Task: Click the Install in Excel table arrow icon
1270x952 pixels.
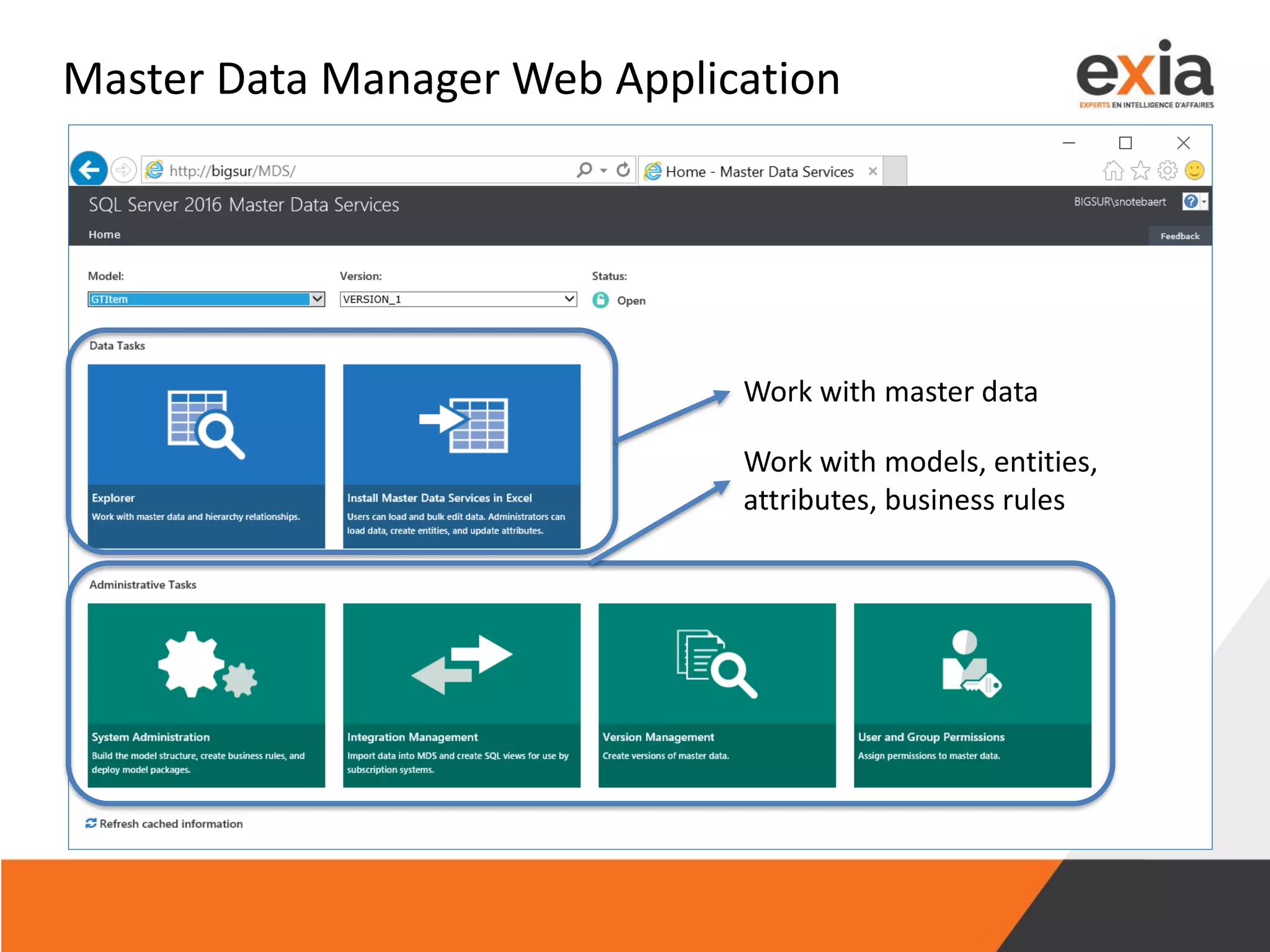Action: [x=464, y=425]
